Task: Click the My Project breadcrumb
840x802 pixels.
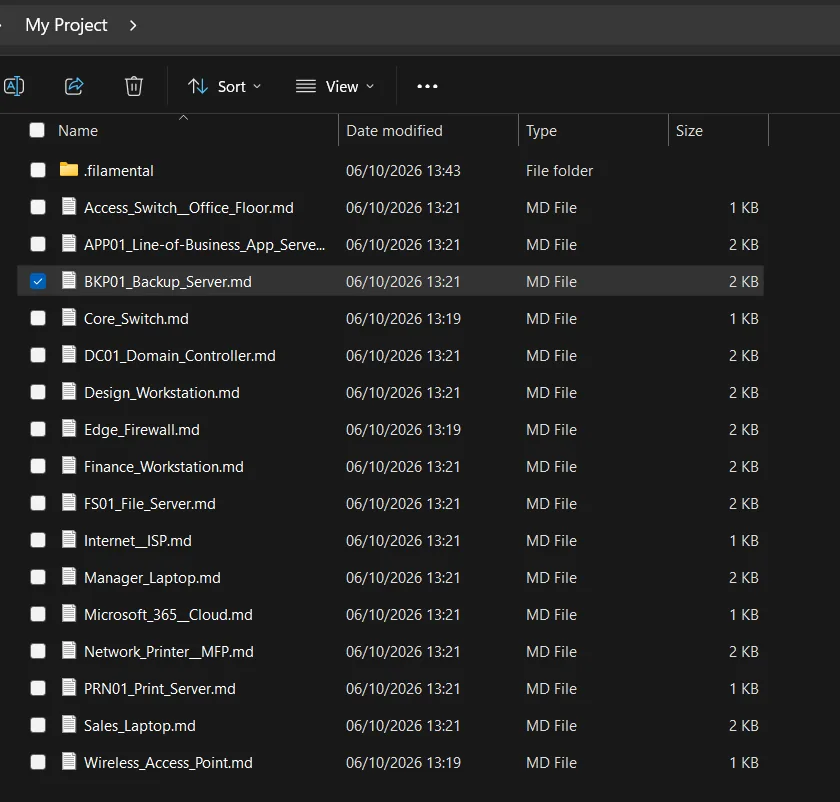Action: click(66, 25)
